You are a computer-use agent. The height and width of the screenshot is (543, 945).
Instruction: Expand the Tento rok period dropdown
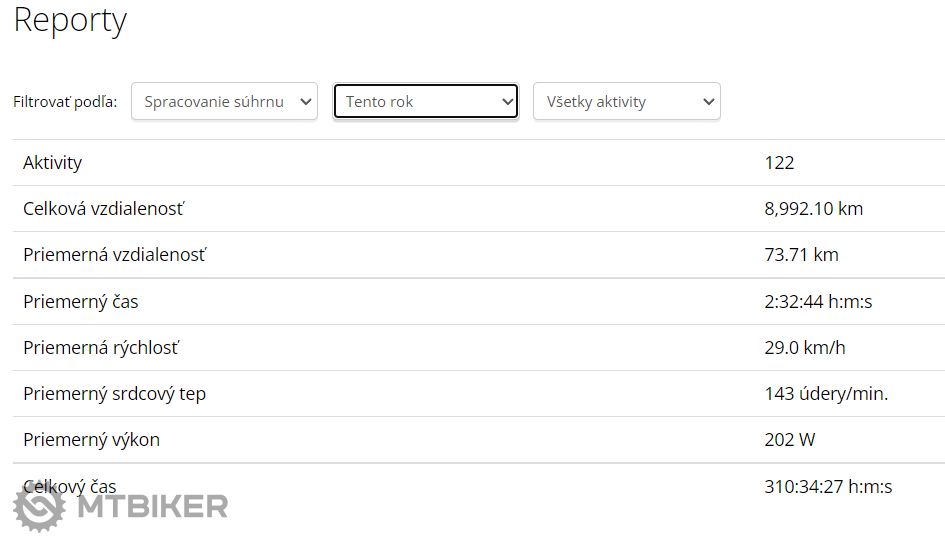coord(425,101)
